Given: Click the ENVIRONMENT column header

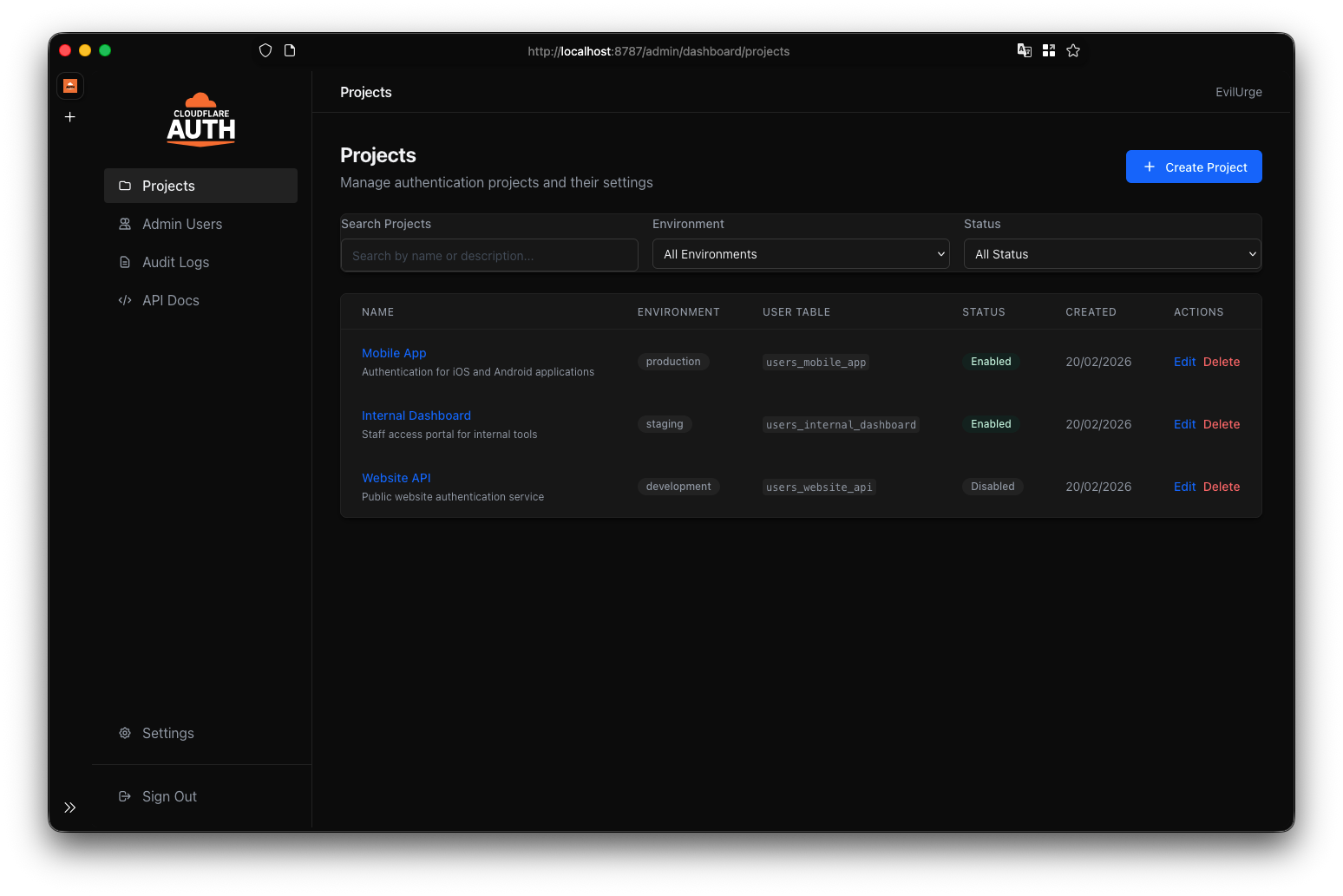Looking at the screenshot, I should 678,312.
